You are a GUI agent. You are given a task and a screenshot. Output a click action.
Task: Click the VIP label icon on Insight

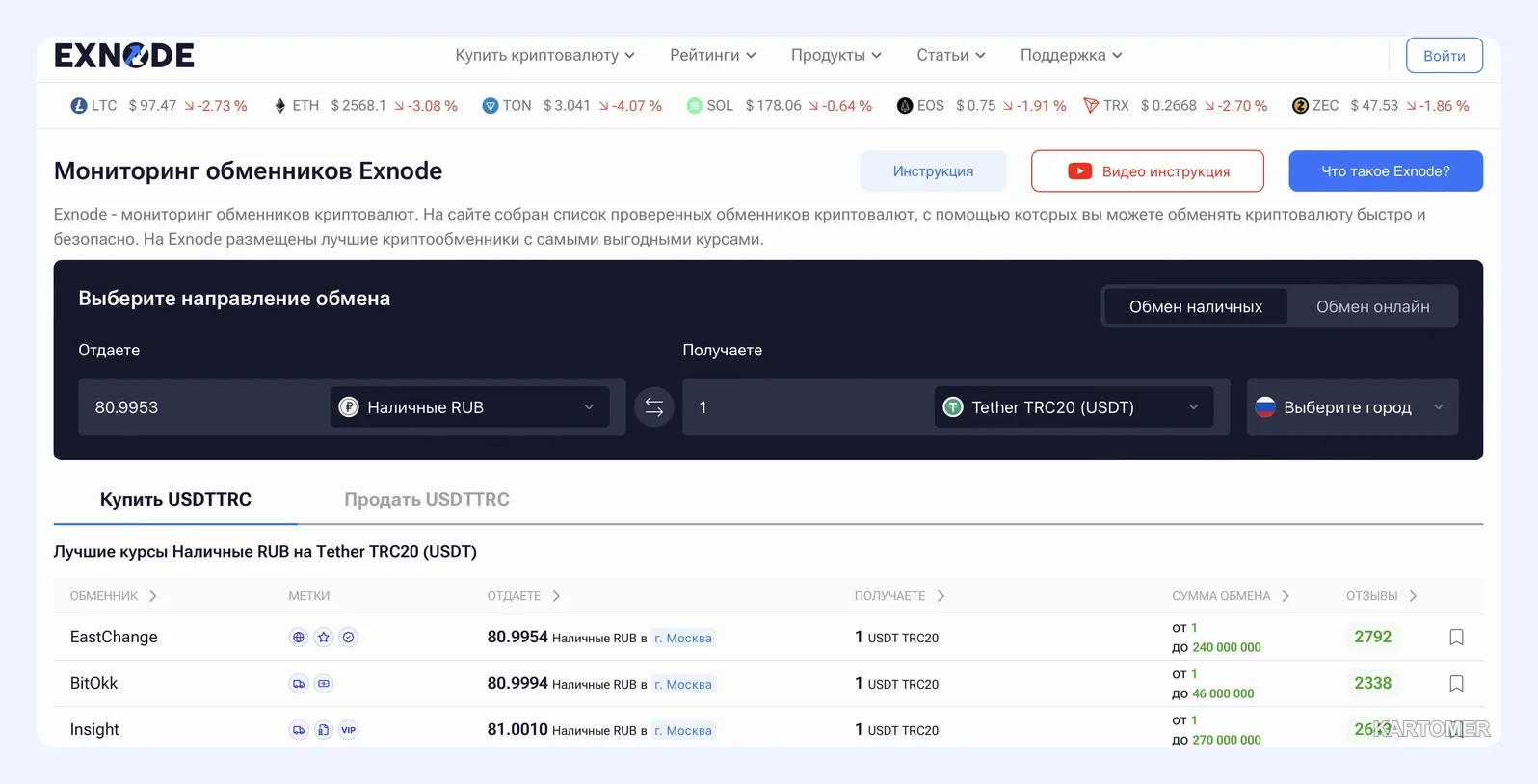[349, 729]
